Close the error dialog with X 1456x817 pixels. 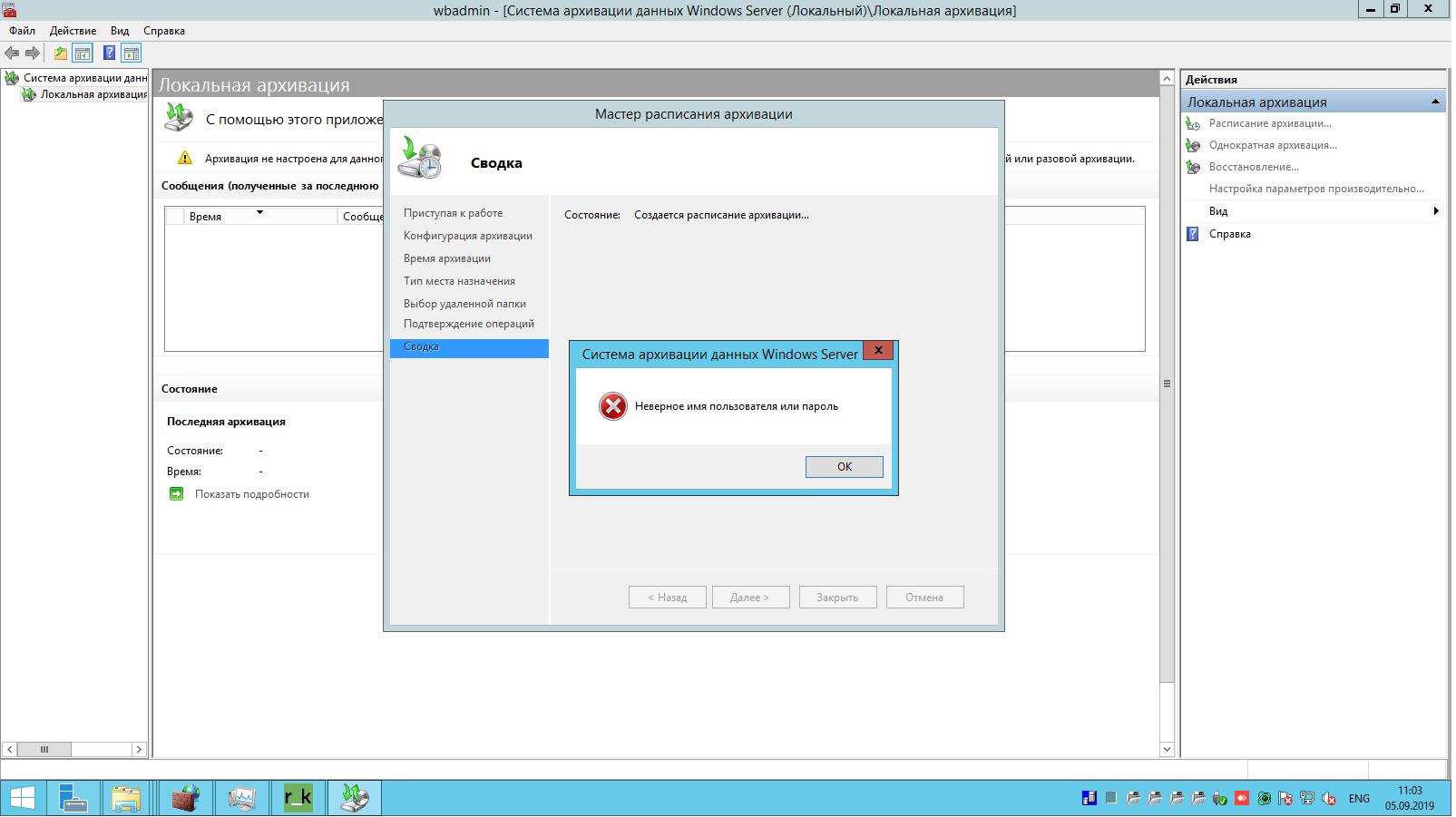point(877,351)
